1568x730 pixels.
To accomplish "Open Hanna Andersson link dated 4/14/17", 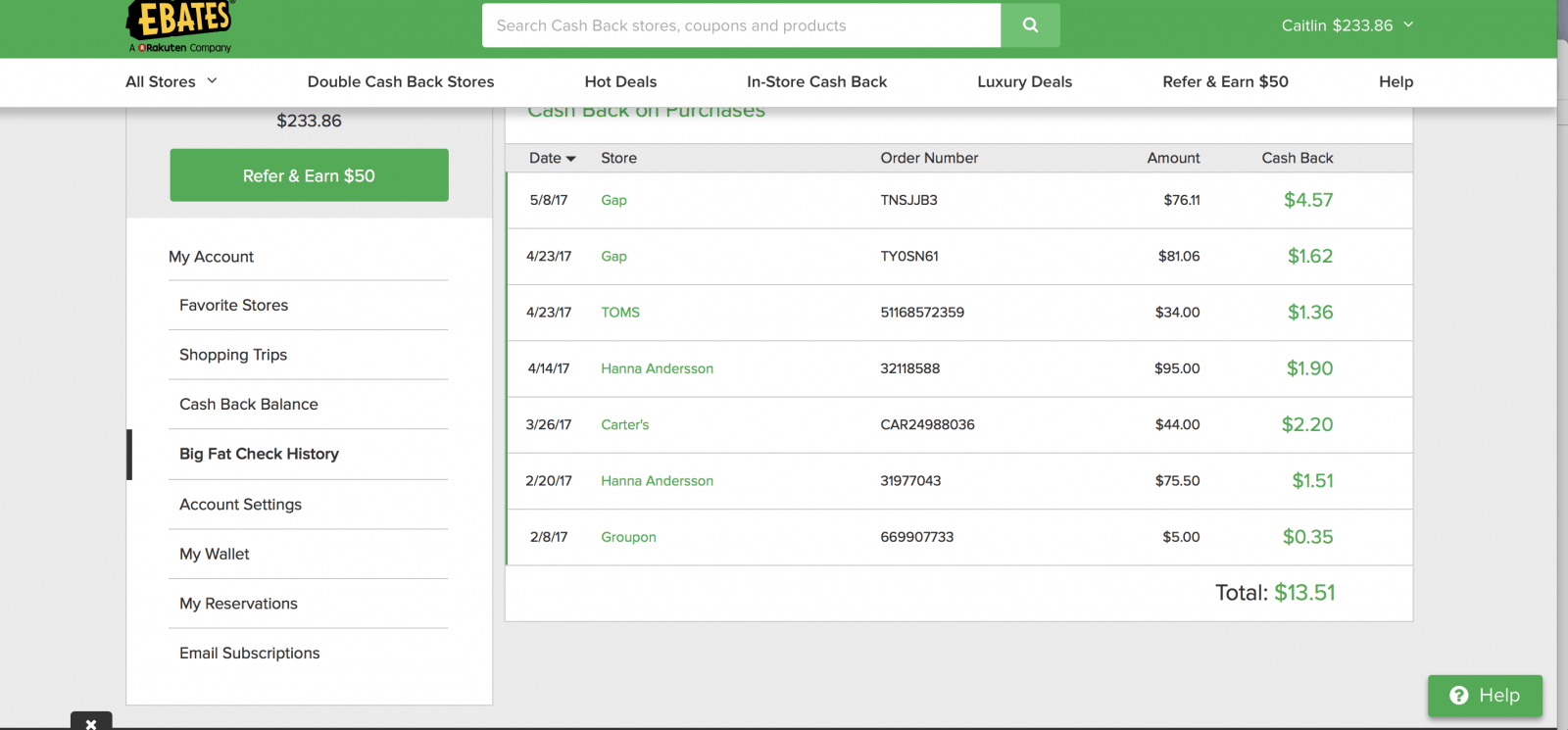I will click(x=657, y=368).
